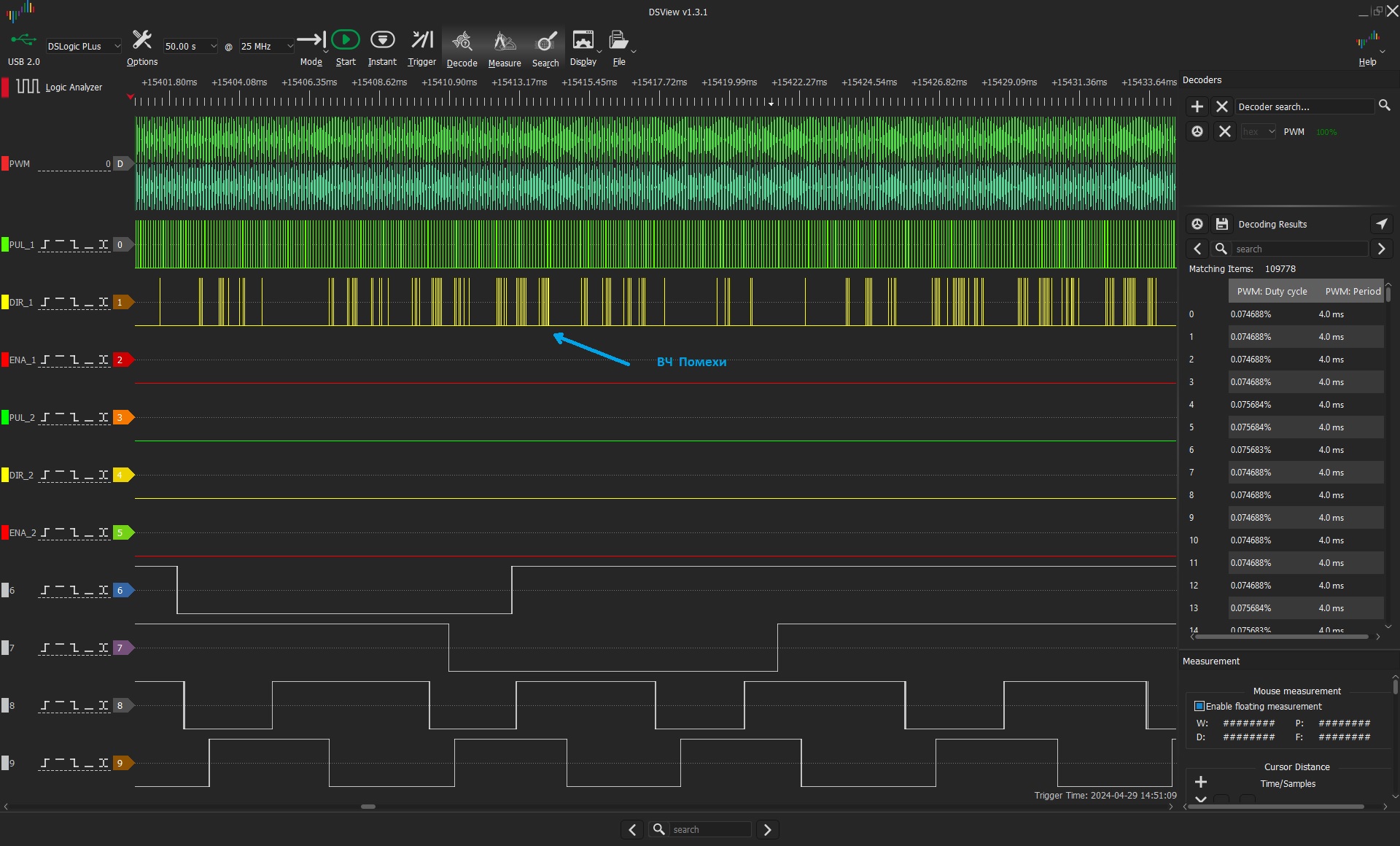Expand the File dropdown arrow
The height and width of the screenshot is (846, 1400).
coord(634,52)
